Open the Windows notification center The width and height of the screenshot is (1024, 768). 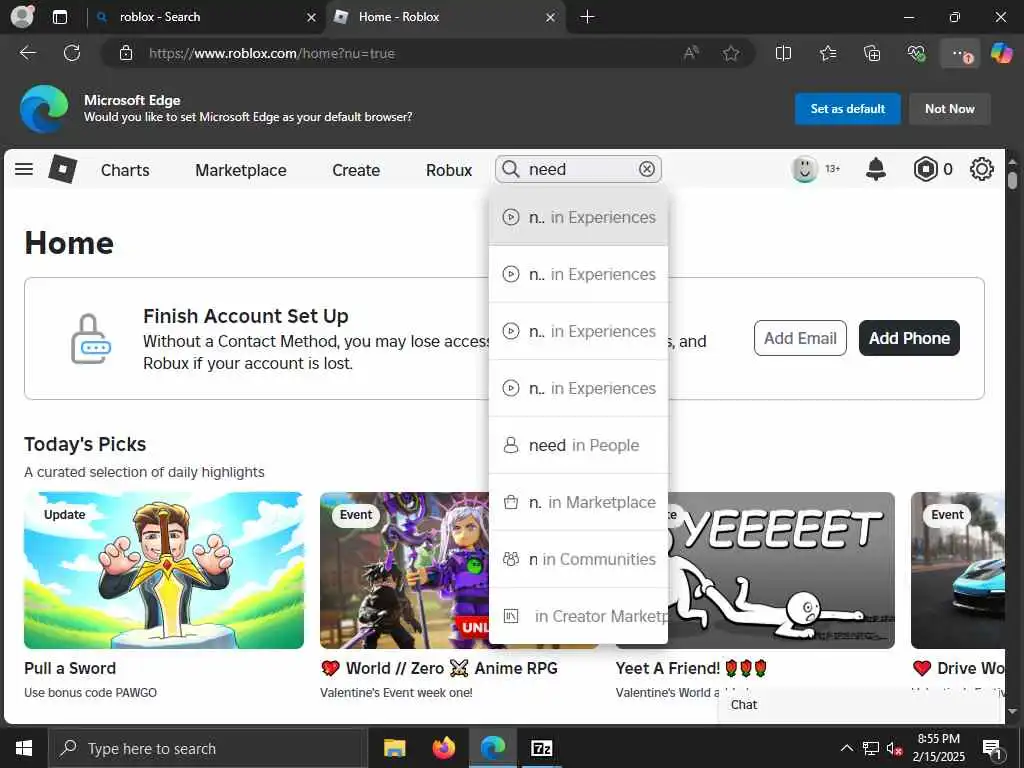[993, 749]
